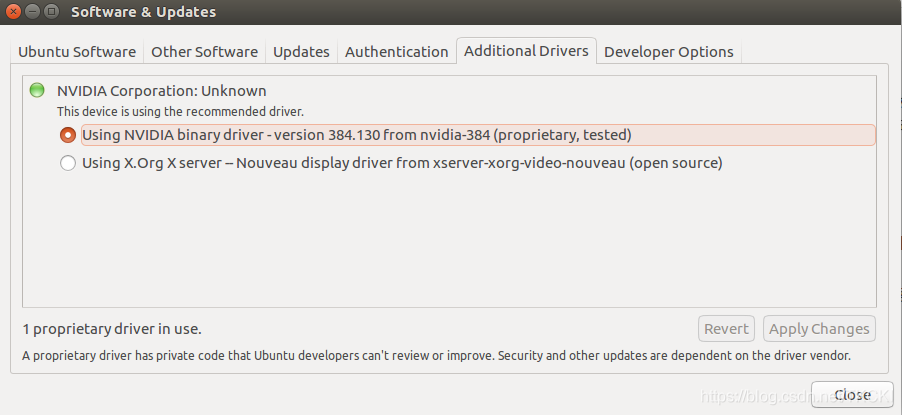Click the Close button at bottom right
The image size is (902, 415).
852,394
